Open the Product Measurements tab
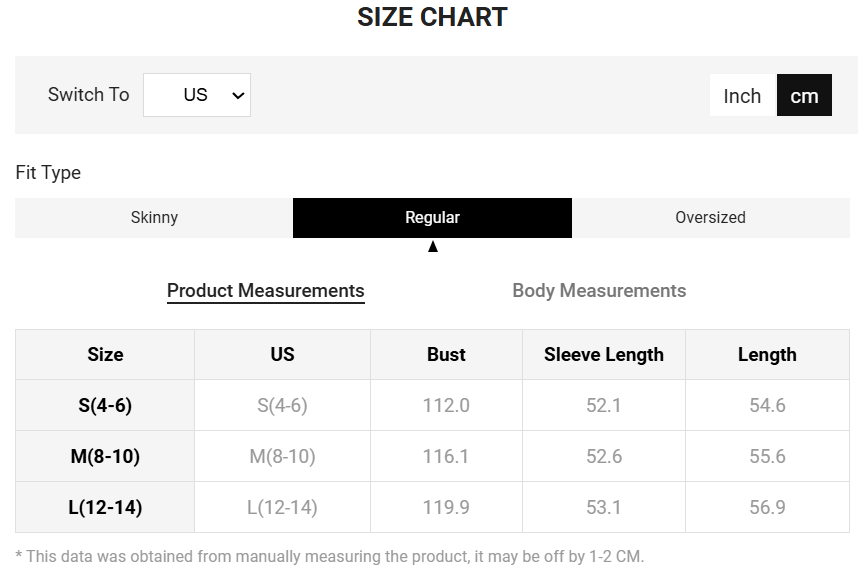 [x=265, y=291]
